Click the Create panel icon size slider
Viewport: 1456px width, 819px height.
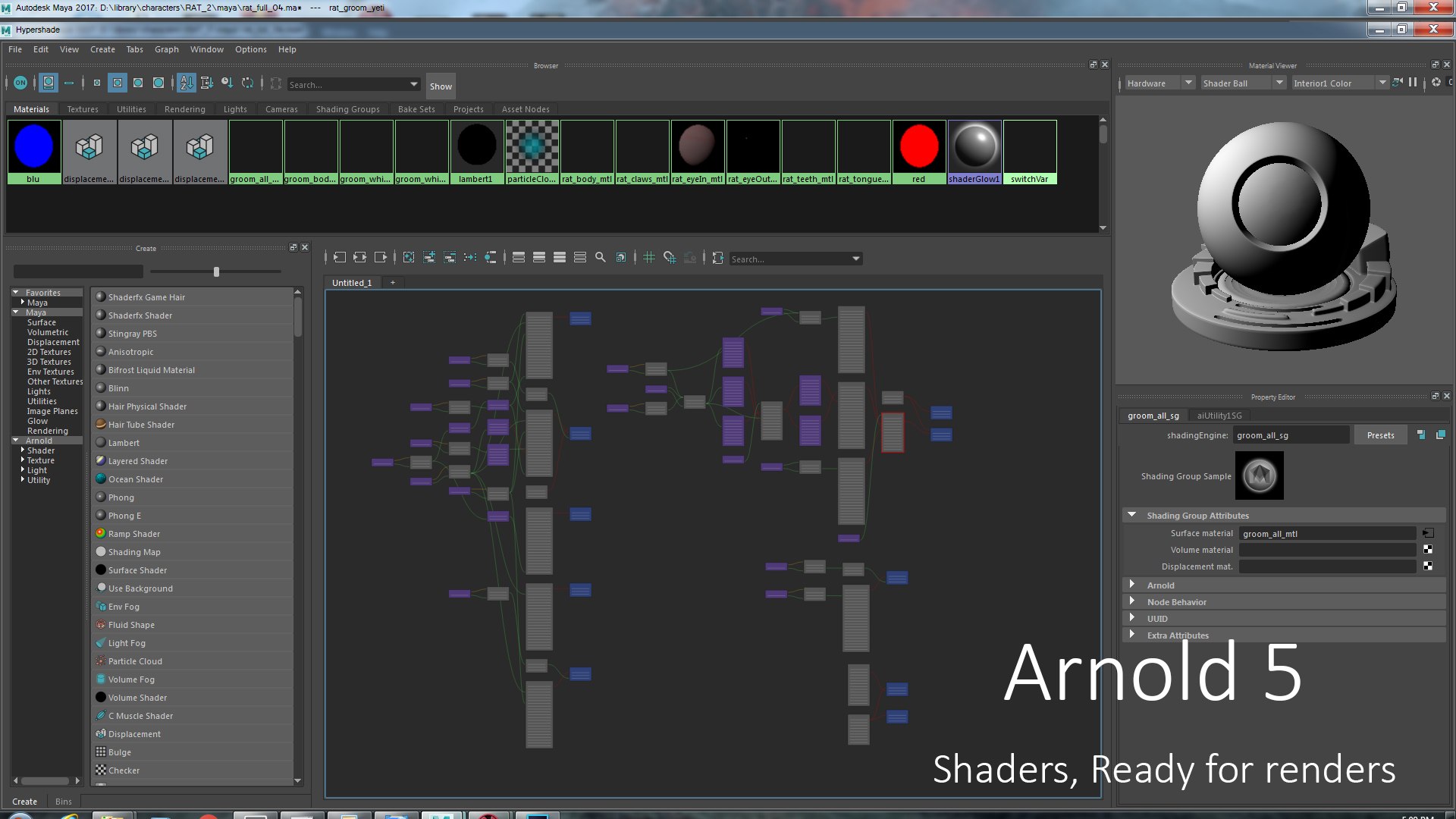[x=216, y=271]
